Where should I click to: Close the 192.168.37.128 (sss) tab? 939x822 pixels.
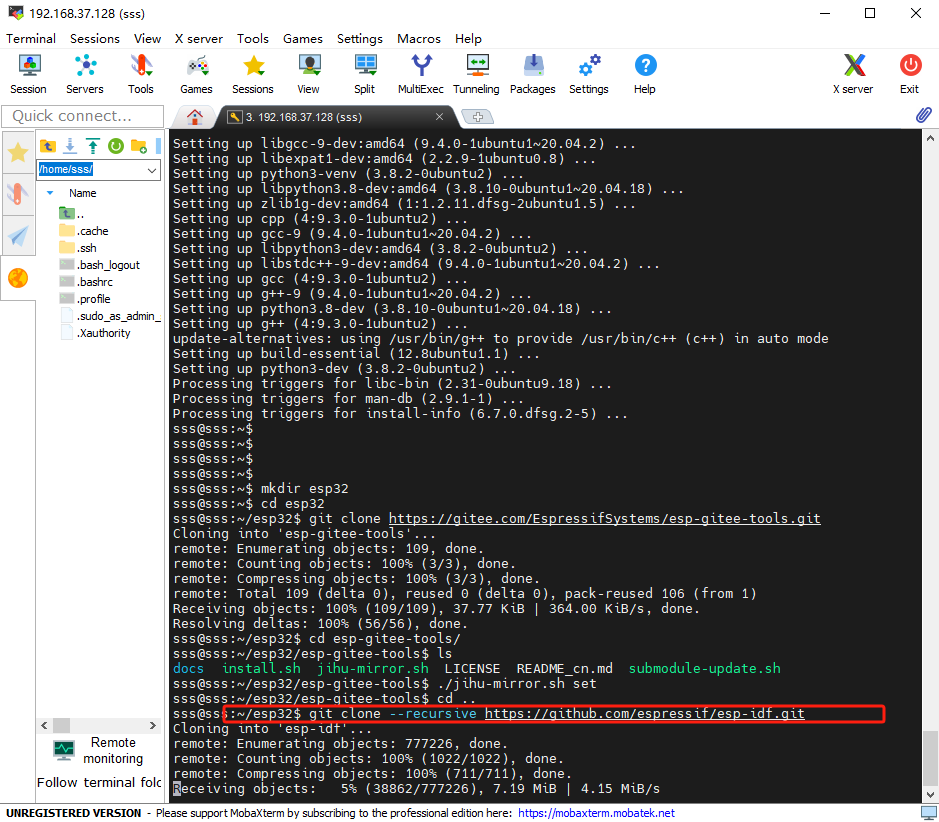click(439, 117)
